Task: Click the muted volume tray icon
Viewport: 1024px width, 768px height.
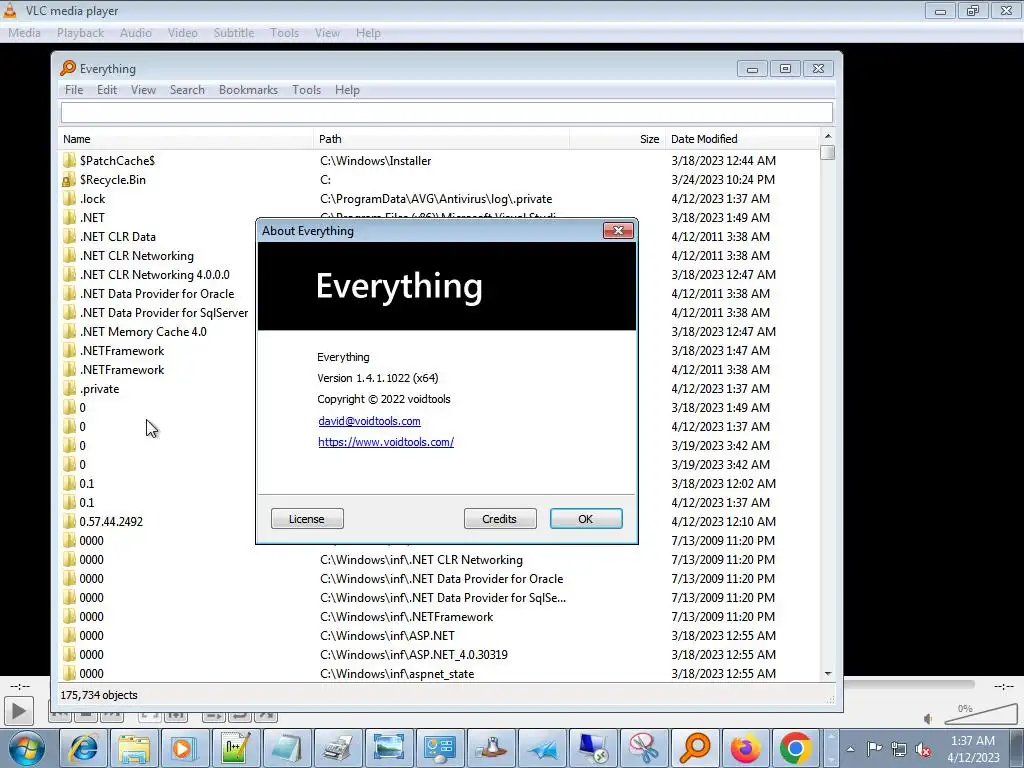Action: pyautogui.click(x=923, y=749)
